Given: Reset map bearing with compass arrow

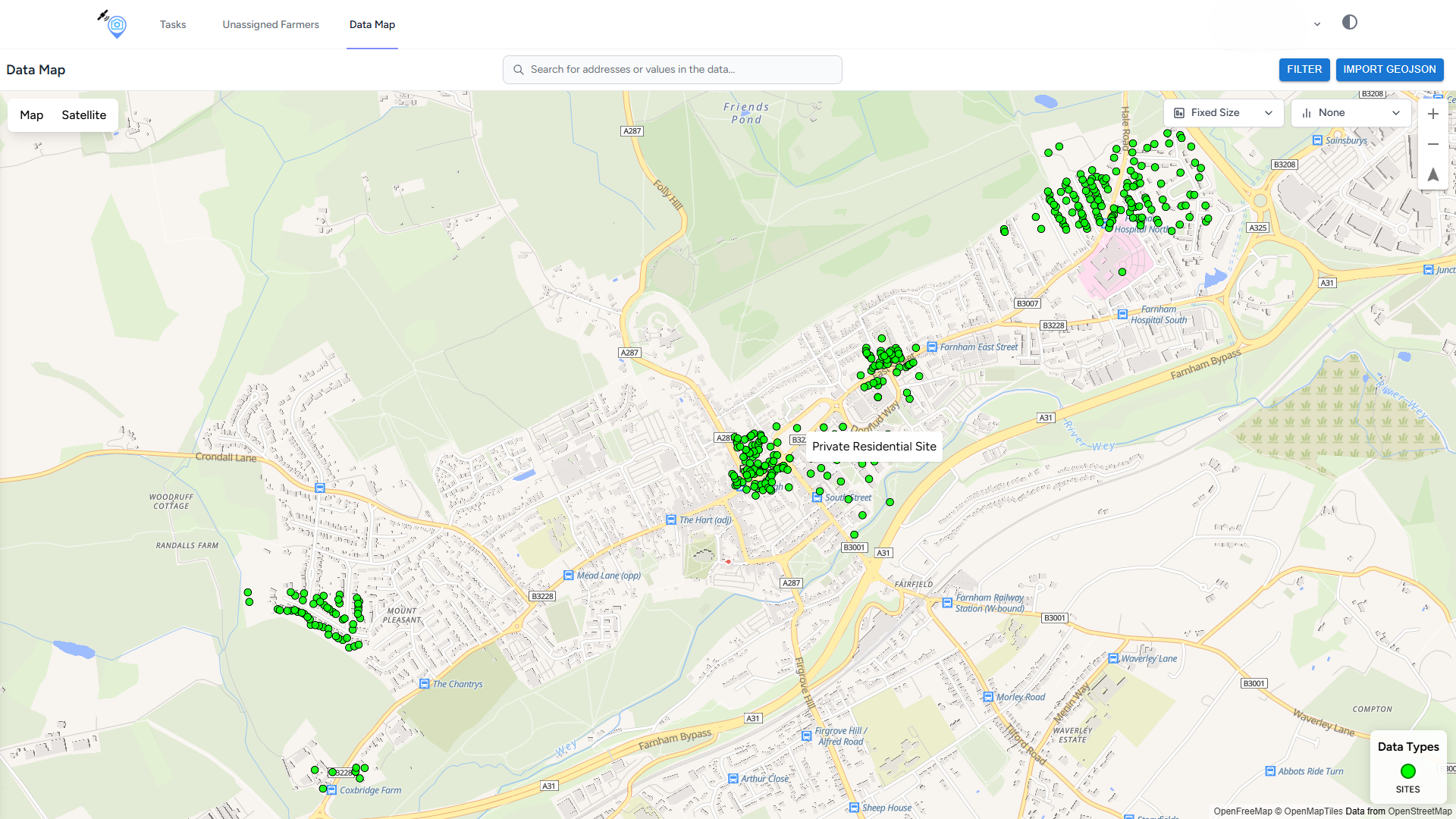Looking at the screenshot, I should click(1432, 174).
